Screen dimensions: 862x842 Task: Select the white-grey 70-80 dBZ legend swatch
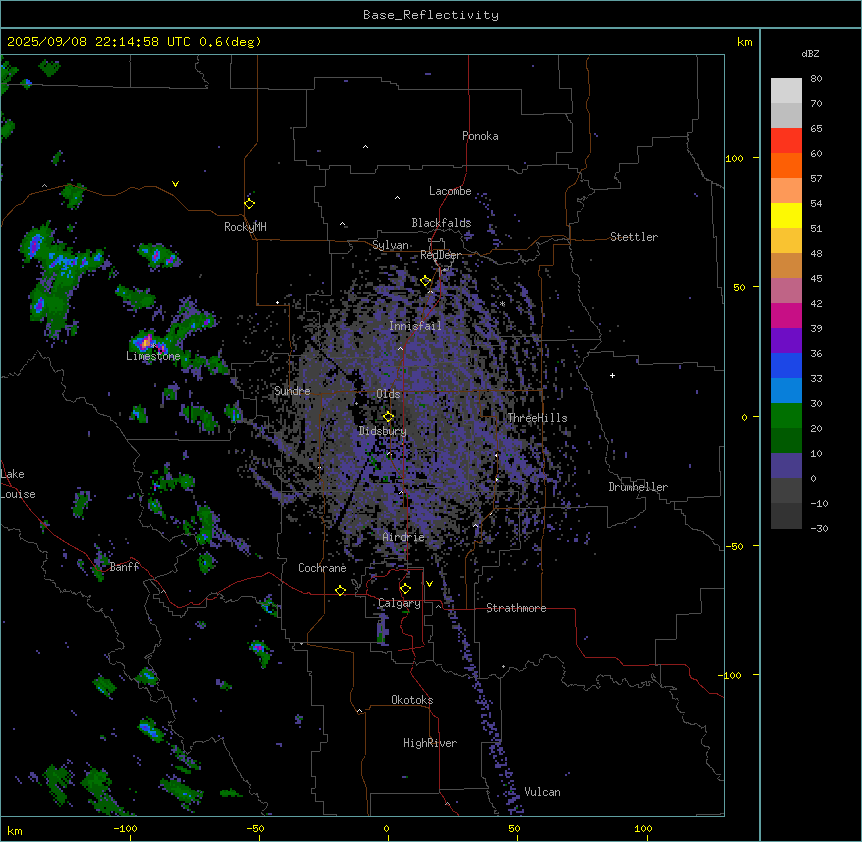(x=786, y=91)
